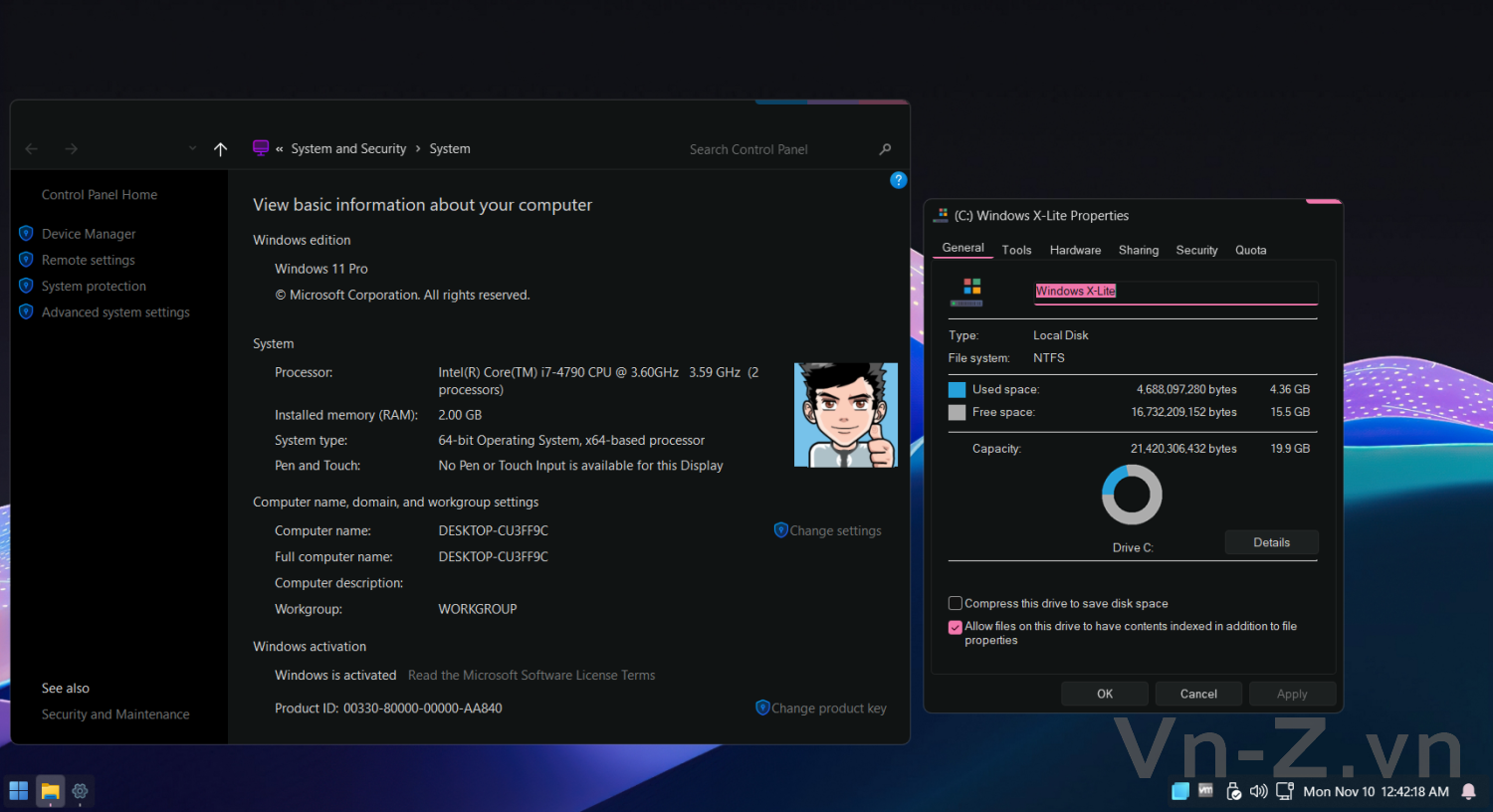Click the Details button for Drive C

(1271, 542)
